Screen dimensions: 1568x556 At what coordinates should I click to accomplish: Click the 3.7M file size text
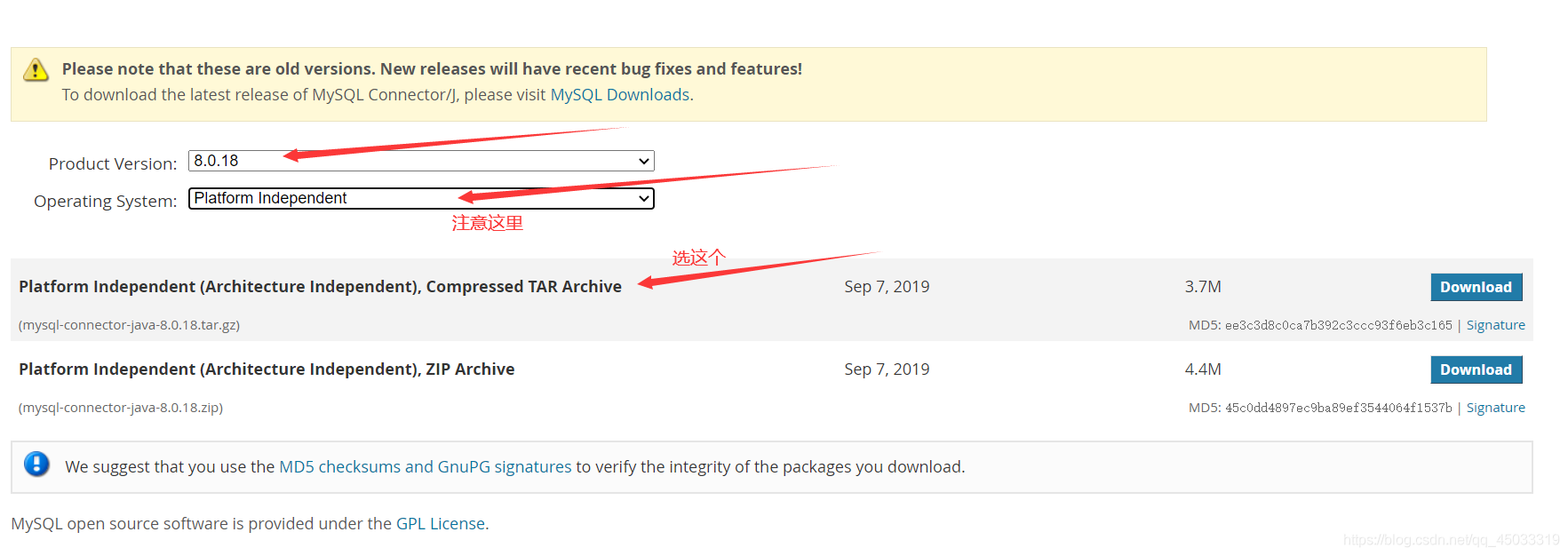(1203, 287)
